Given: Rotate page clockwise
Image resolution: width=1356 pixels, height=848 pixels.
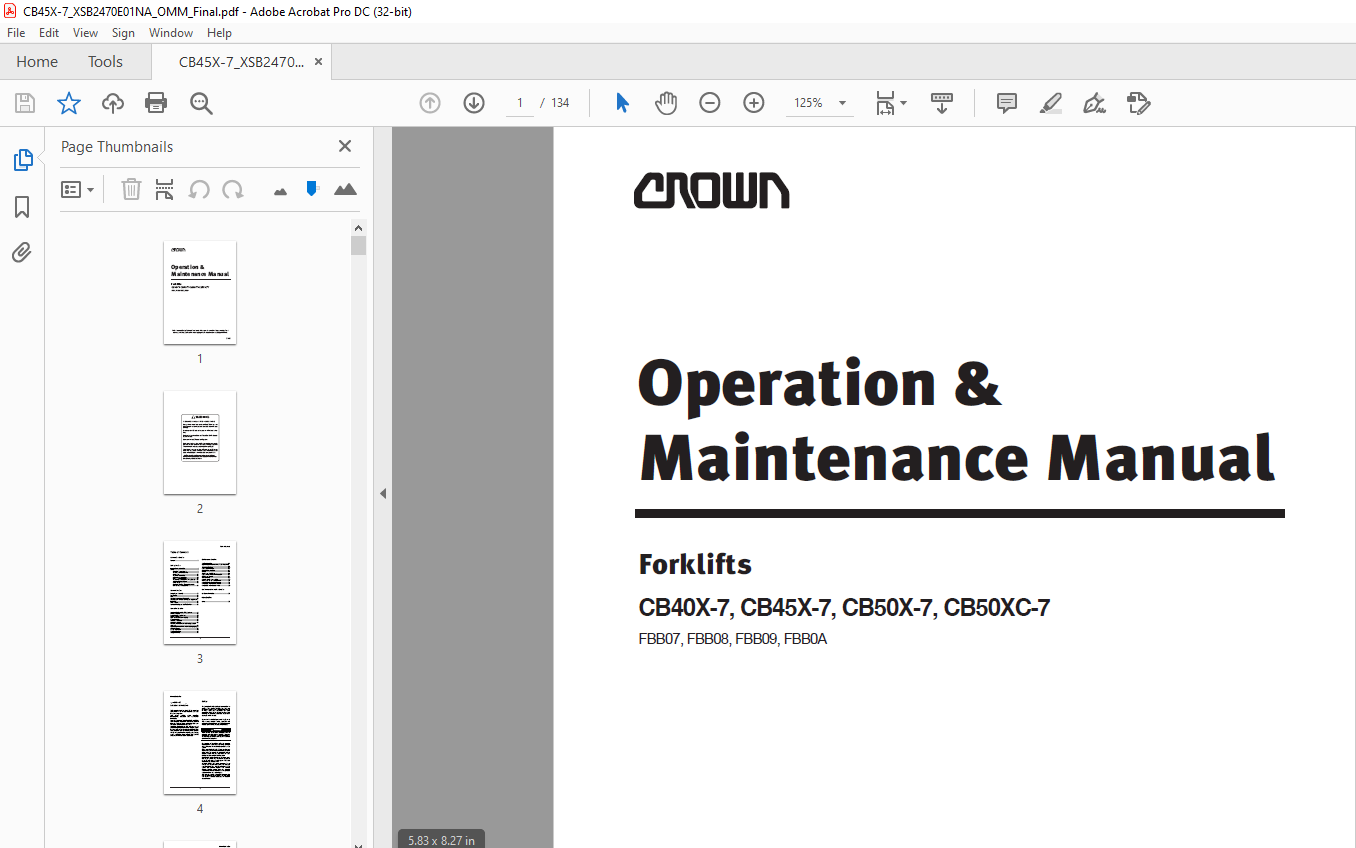Looking at the screenshot, I should click(x=233, y=189).
